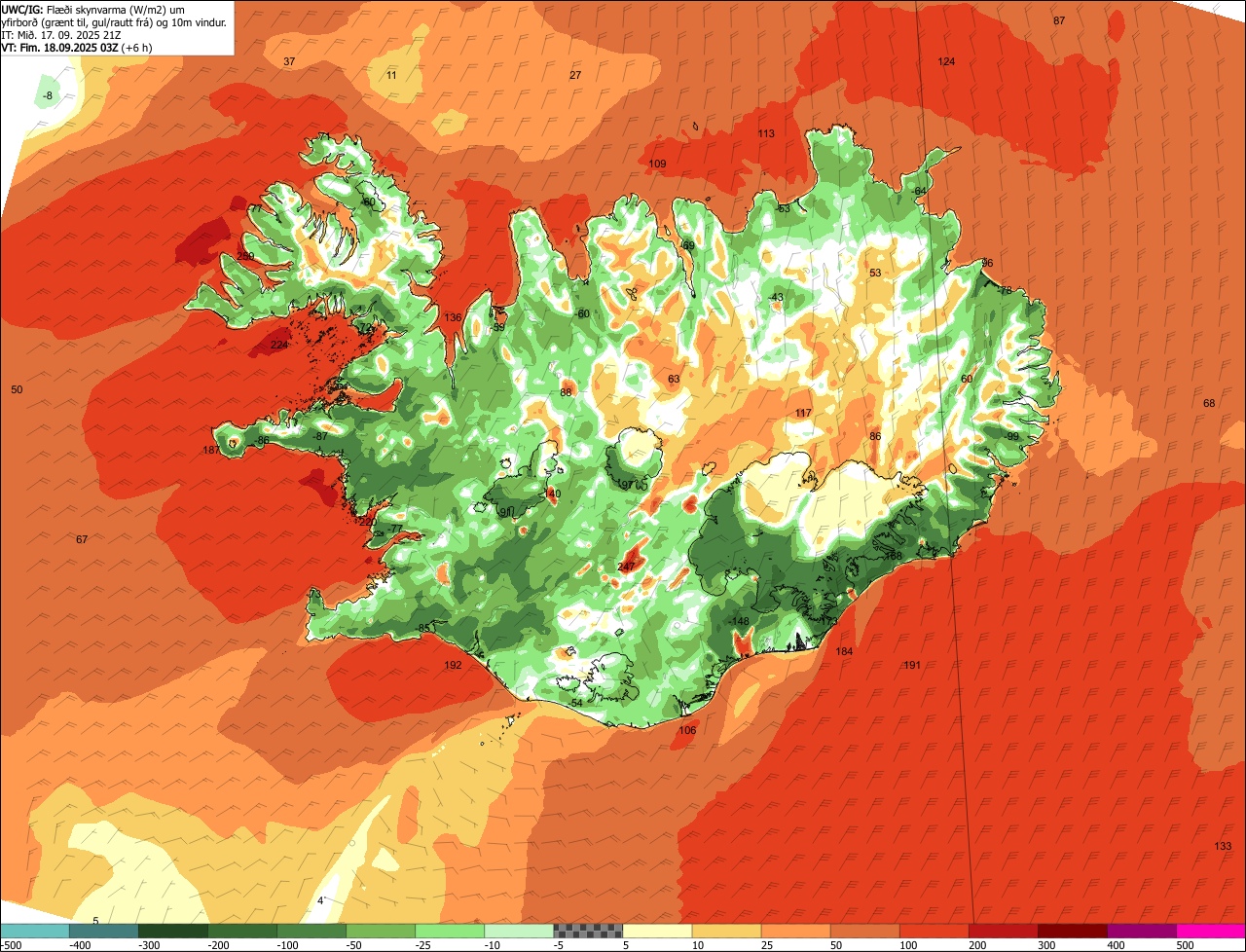
Task: Click the '67' value over the western ocean
Action: click(x=82, y=539)
